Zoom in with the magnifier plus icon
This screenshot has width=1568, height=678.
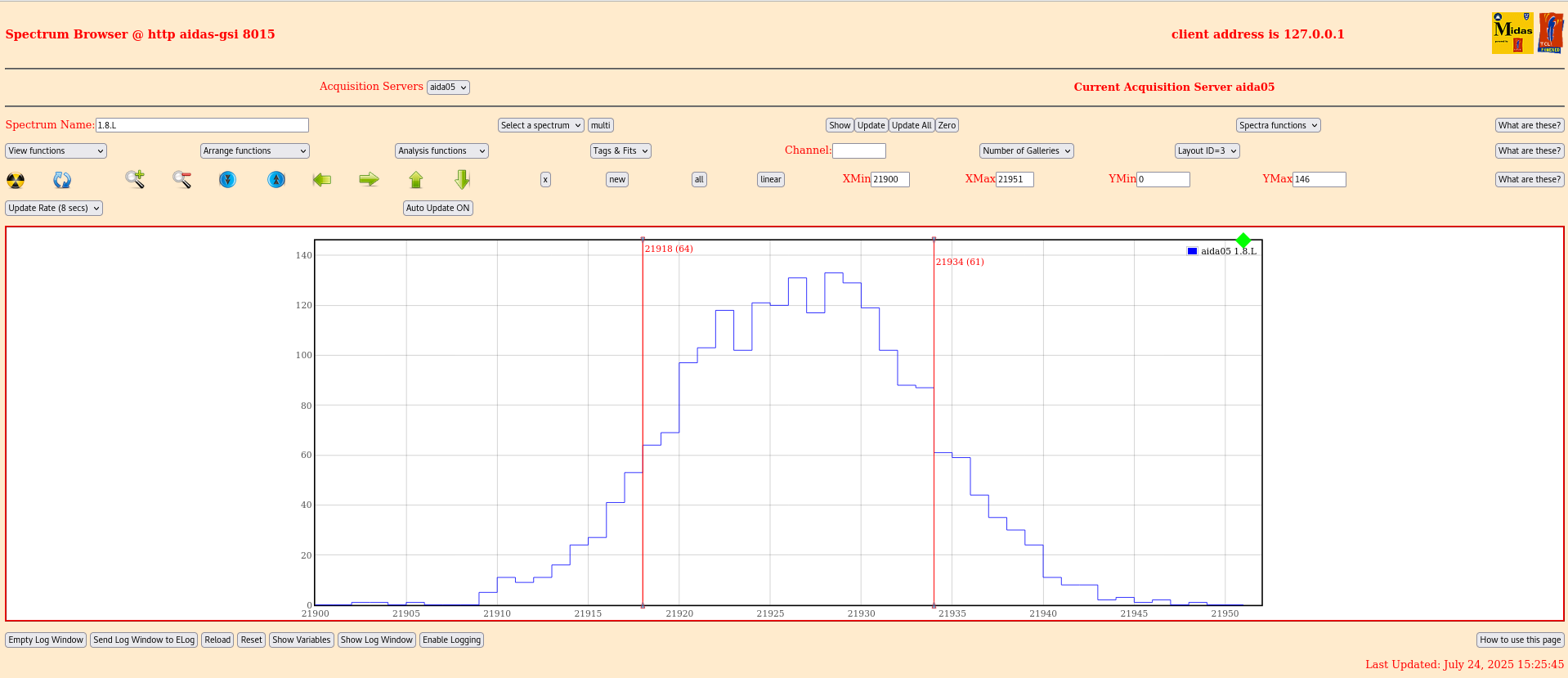tap(135, 179)
